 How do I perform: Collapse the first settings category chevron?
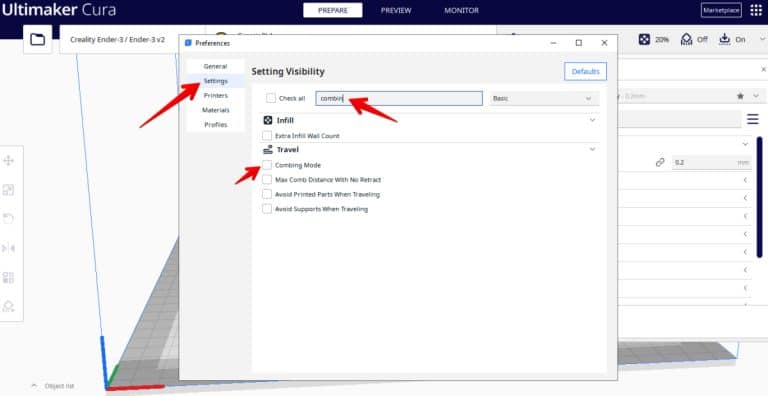click(x=745, y=144)
